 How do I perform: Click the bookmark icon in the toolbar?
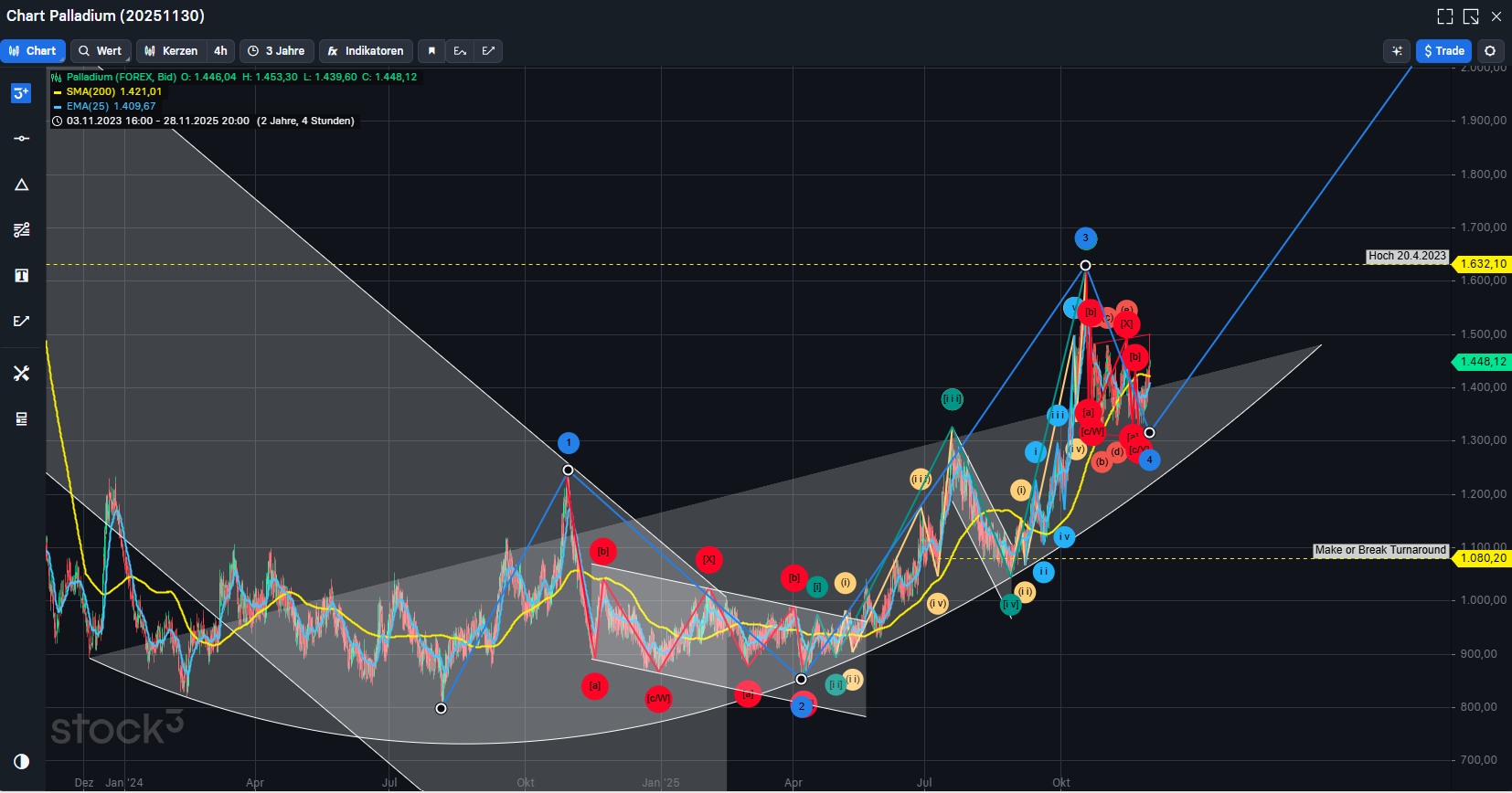[432, 51]
